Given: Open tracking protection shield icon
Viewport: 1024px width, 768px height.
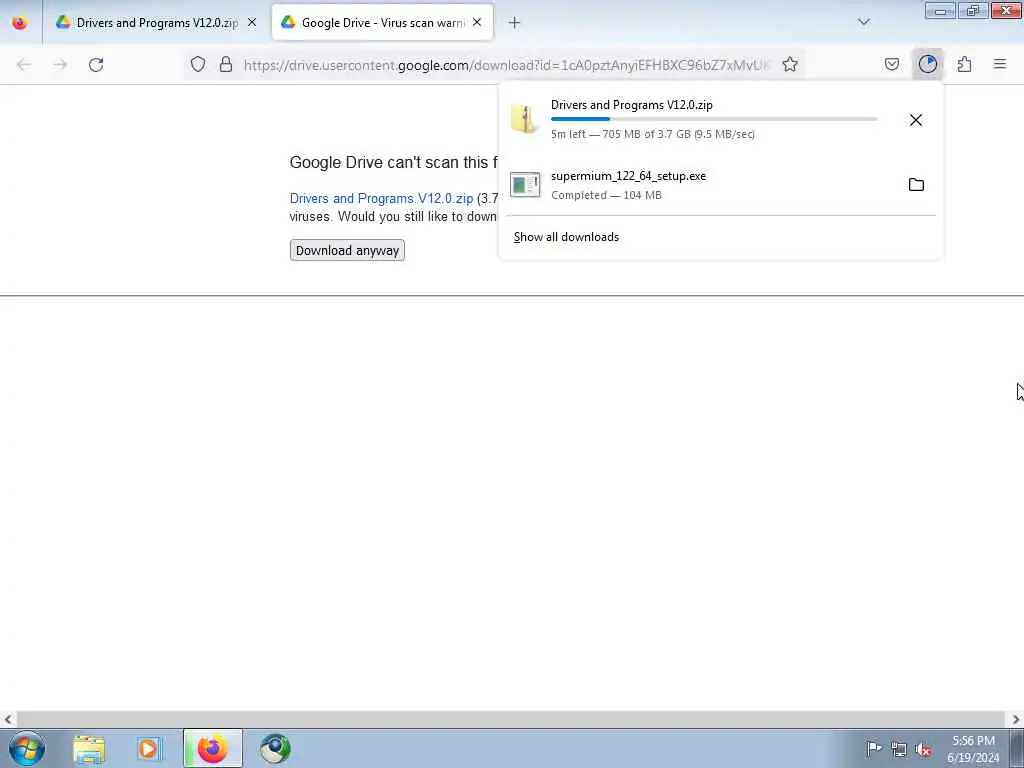Looking at the screenshot, I should coord(198,64).
